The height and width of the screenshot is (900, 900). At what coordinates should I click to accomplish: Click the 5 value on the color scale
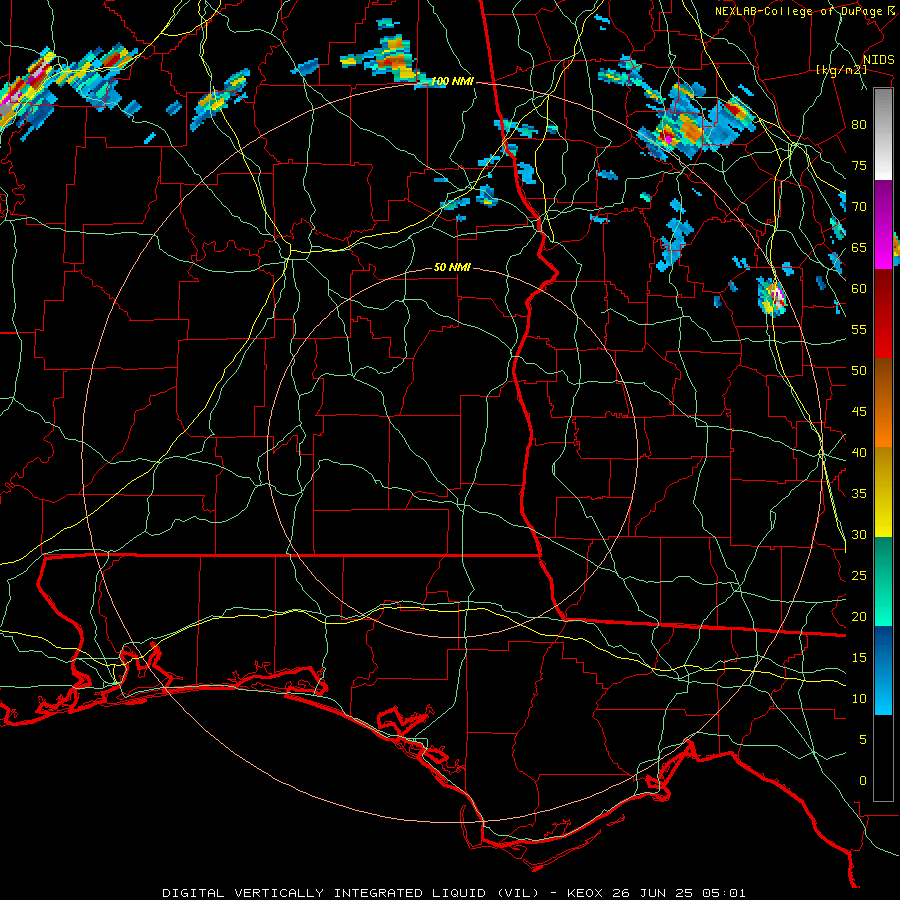click(x=863, y=740)
